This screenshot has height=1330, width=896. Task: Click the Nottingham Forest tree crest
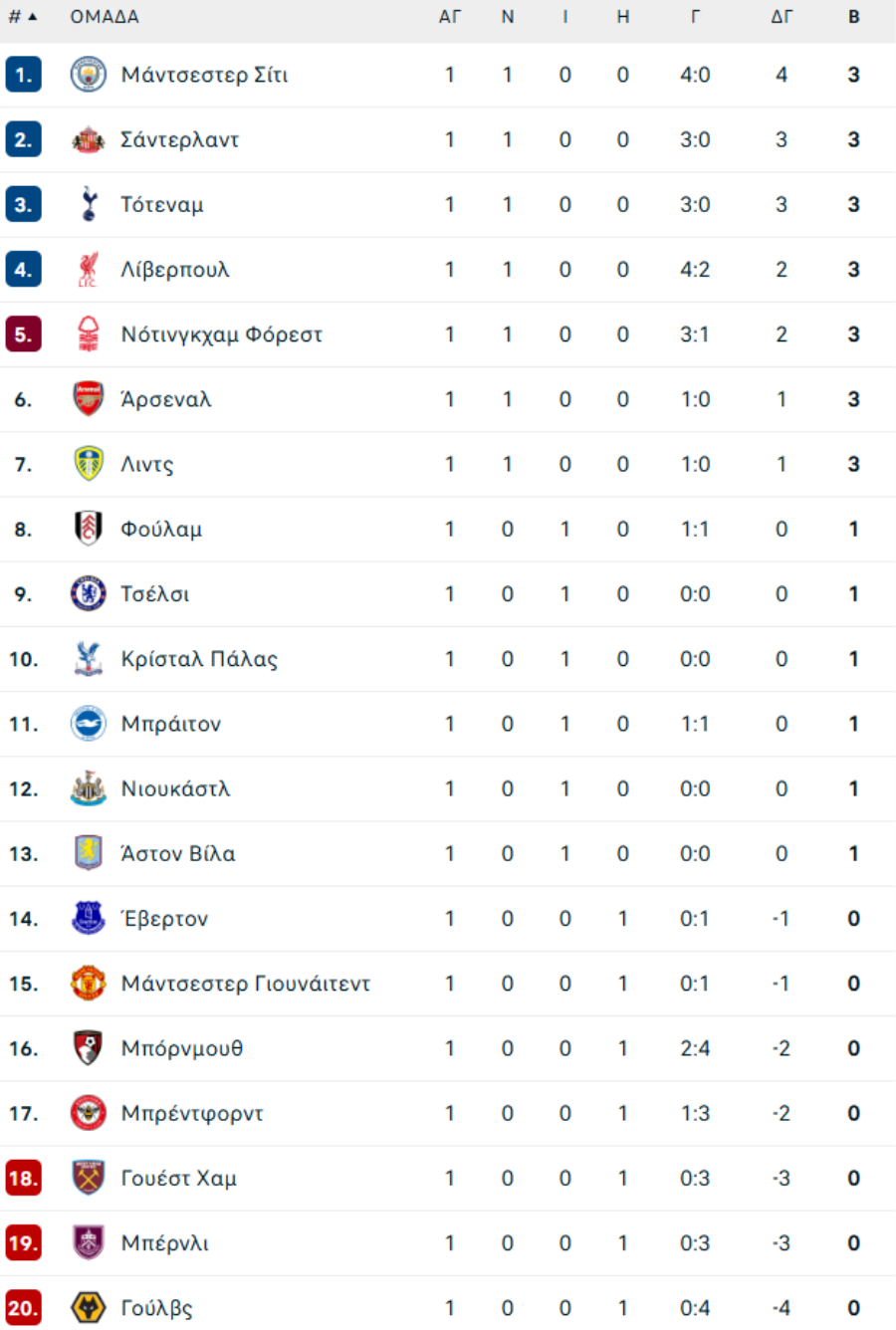click(89, 334)
